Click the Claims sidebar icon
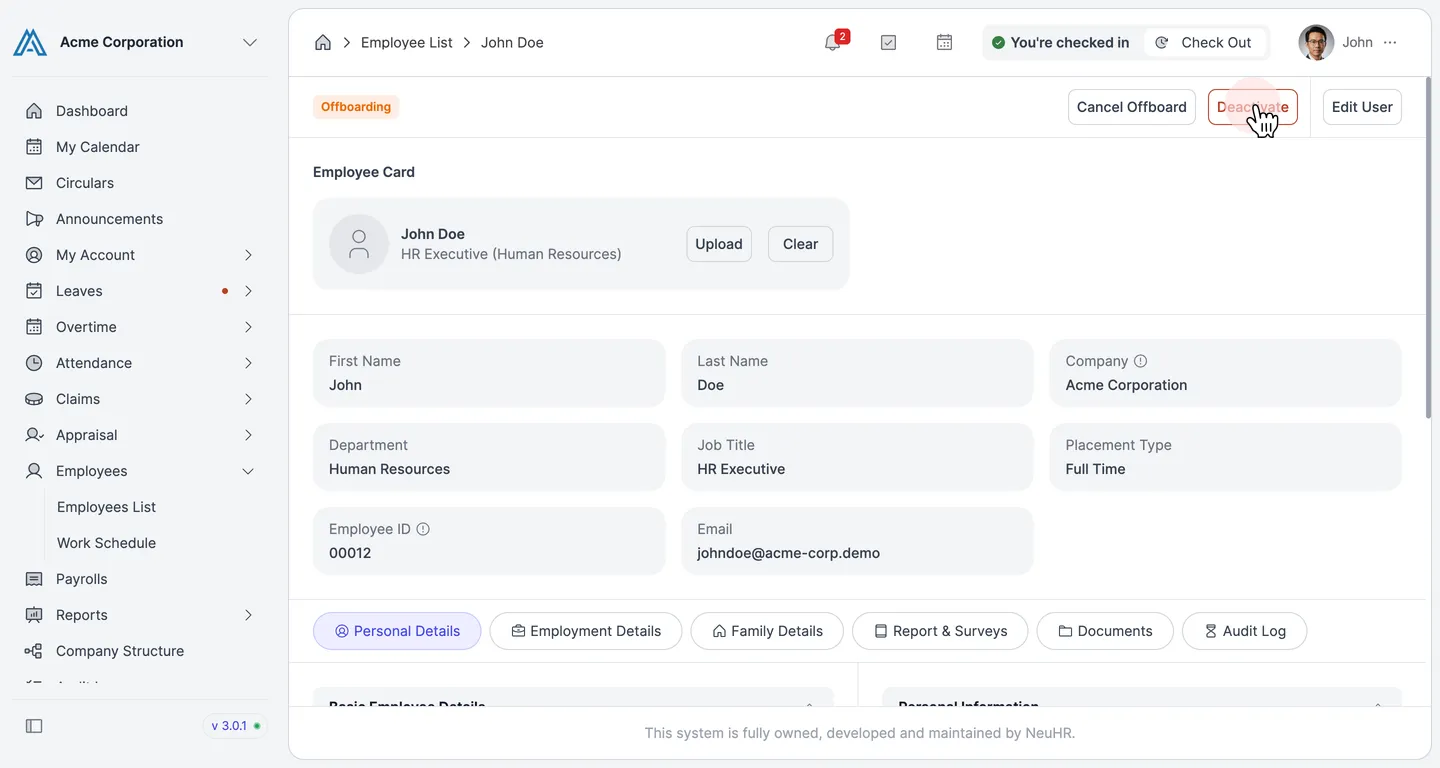This screenshot has width=1440, height=768. [x=34, y=399]
